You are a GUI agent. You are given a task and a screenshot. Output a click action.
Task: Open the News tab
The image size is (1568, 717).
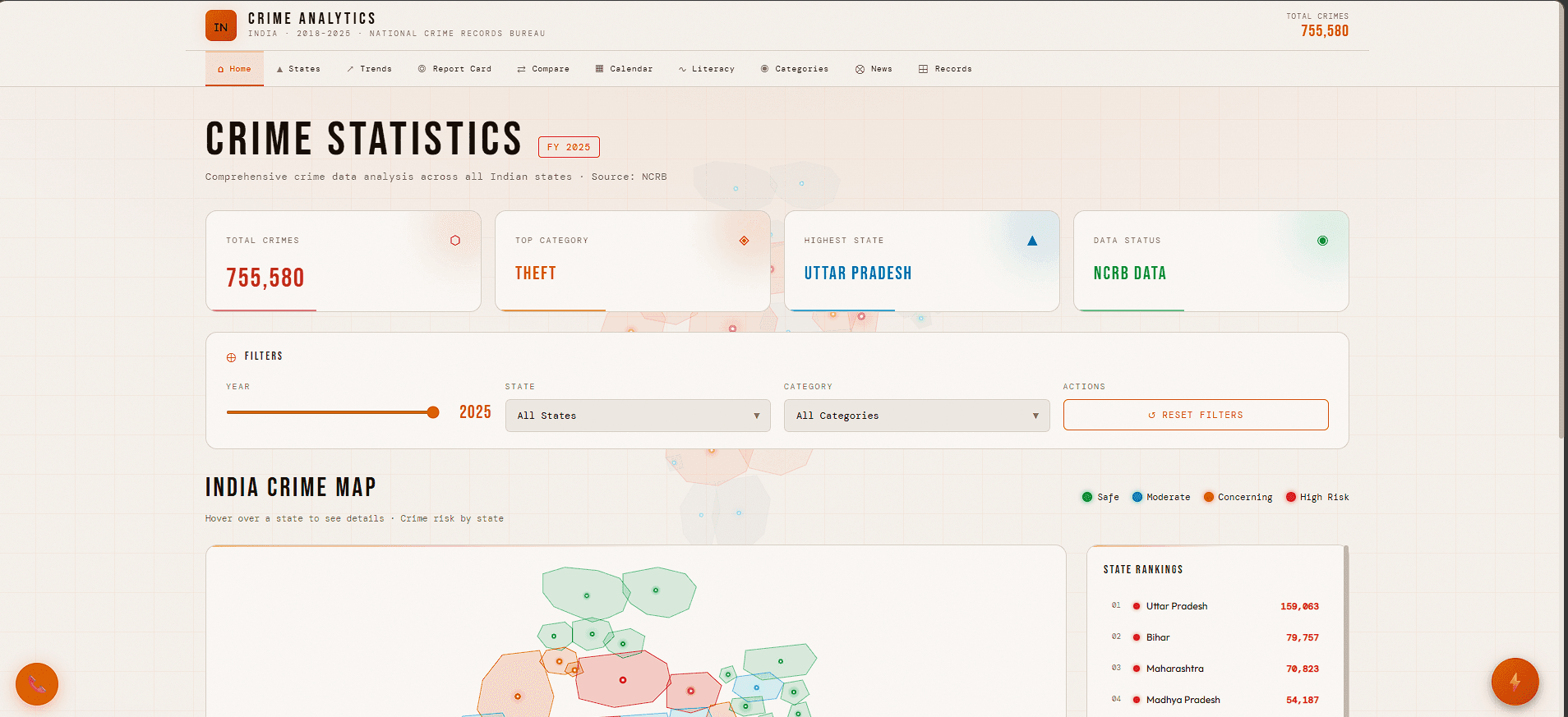(x=874, y=69)
